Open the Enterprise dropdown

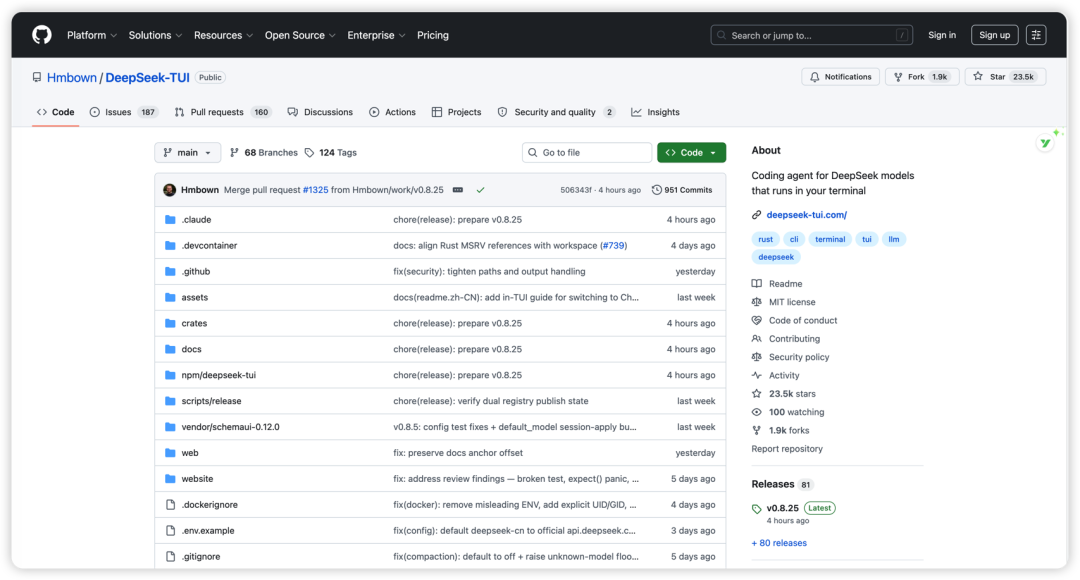point(376,35)
